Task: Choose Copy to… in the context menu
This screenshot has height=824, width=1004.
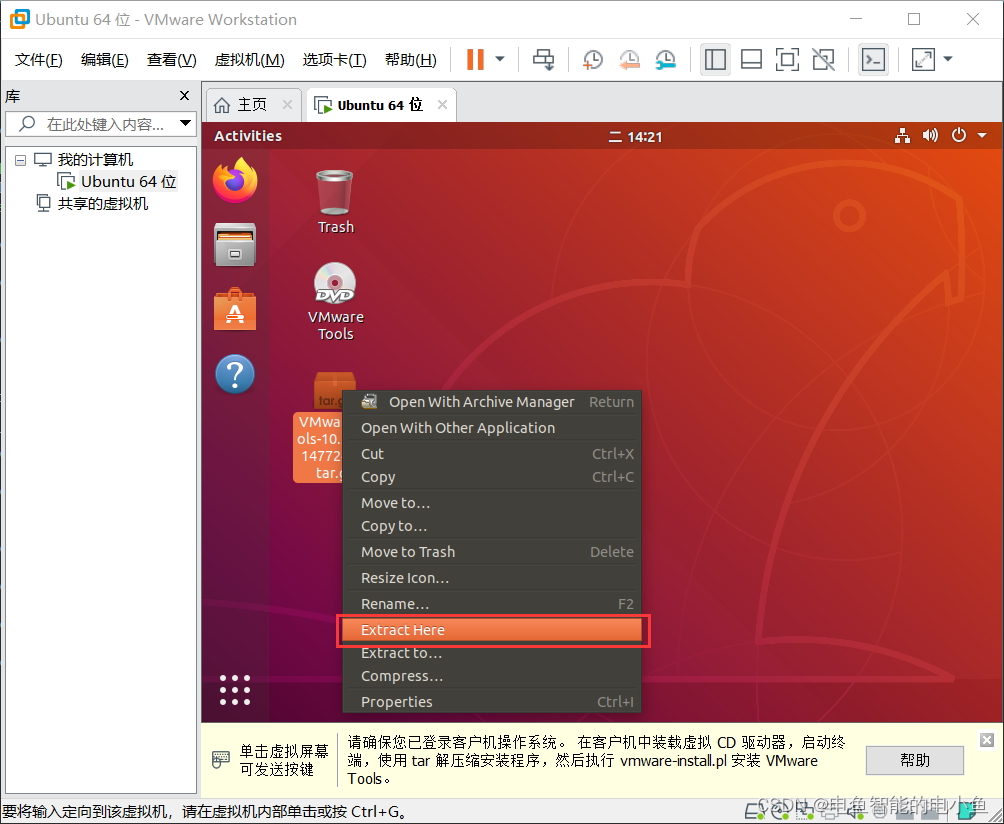Action: pyautogui.click(x=492, y=526)
